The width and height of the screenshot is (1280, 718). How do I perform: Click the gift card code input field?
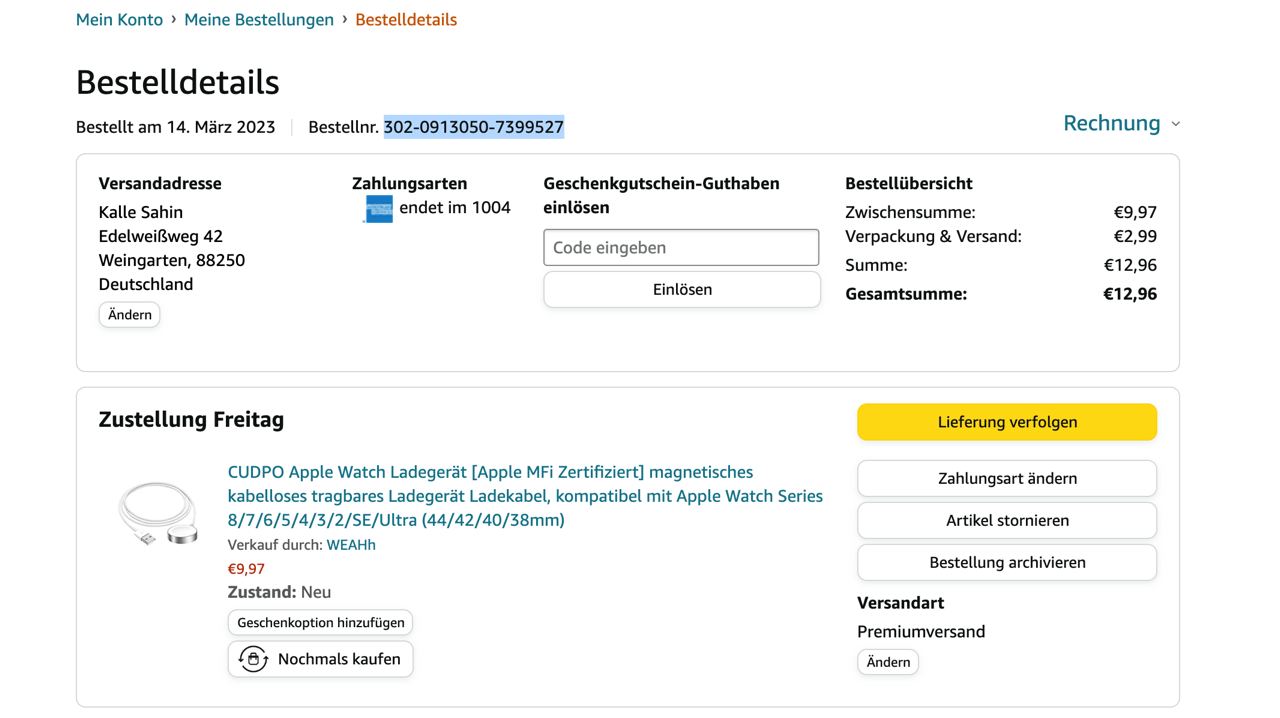click(x=681, y=247)
